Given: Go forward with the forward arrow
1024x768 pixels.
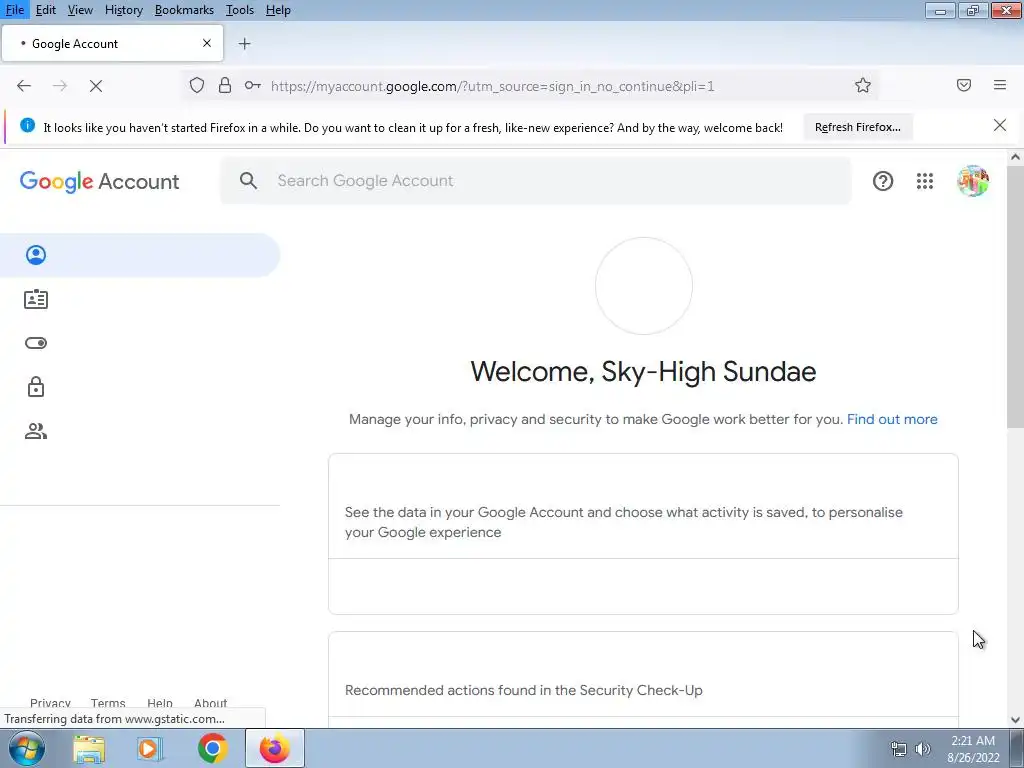Looking at the screenshot, I should coord(60,86).
